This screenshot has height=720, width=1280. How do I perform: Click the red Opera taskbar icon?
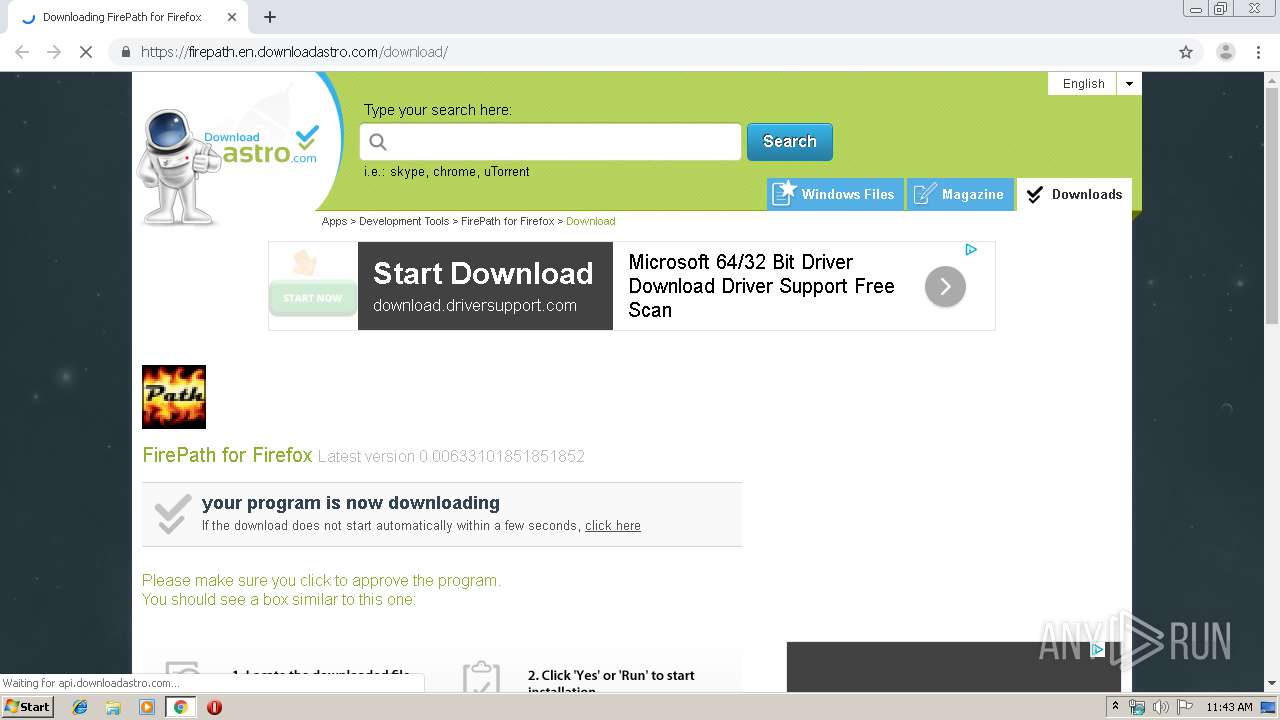[214, 707]
